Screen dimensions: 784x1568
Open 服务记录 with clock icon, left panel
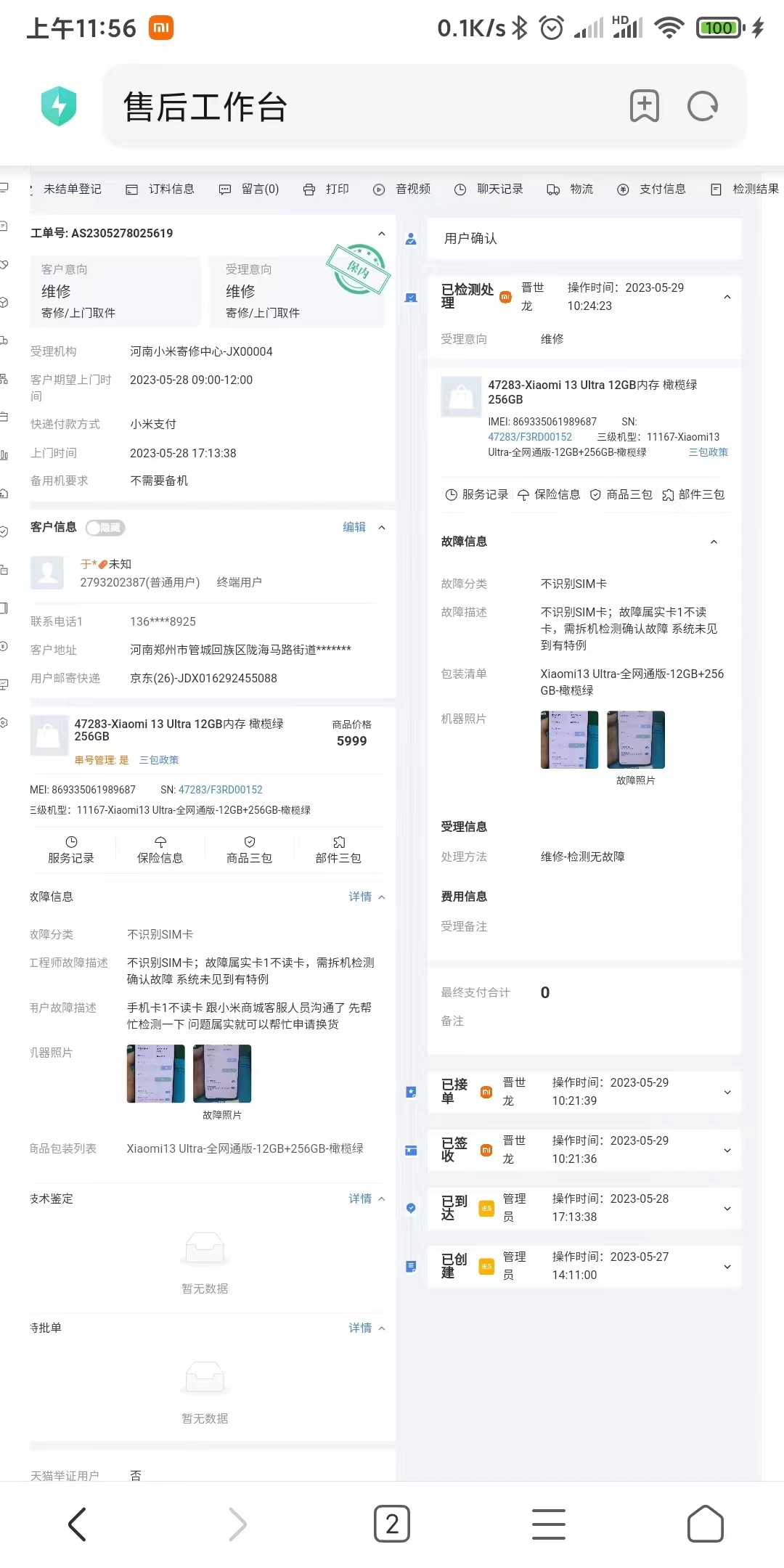71,850
